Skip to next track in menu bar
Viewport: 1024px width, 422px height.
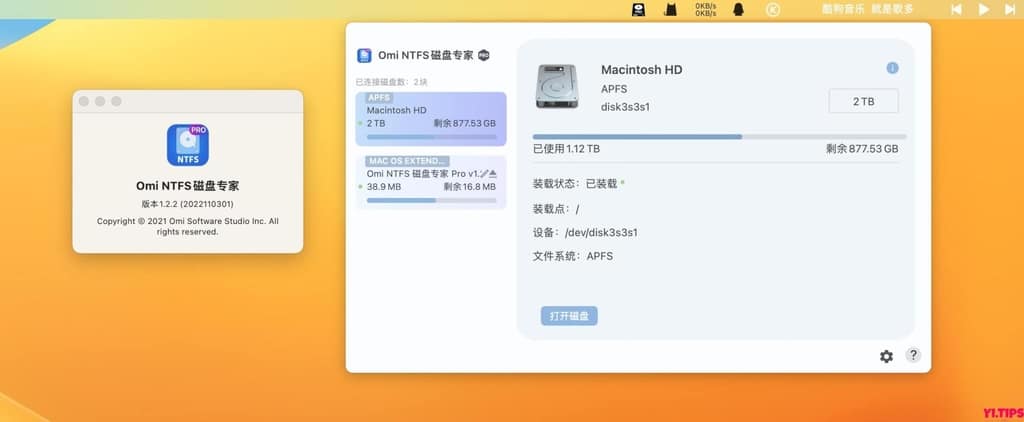(x=1010, y=9)
